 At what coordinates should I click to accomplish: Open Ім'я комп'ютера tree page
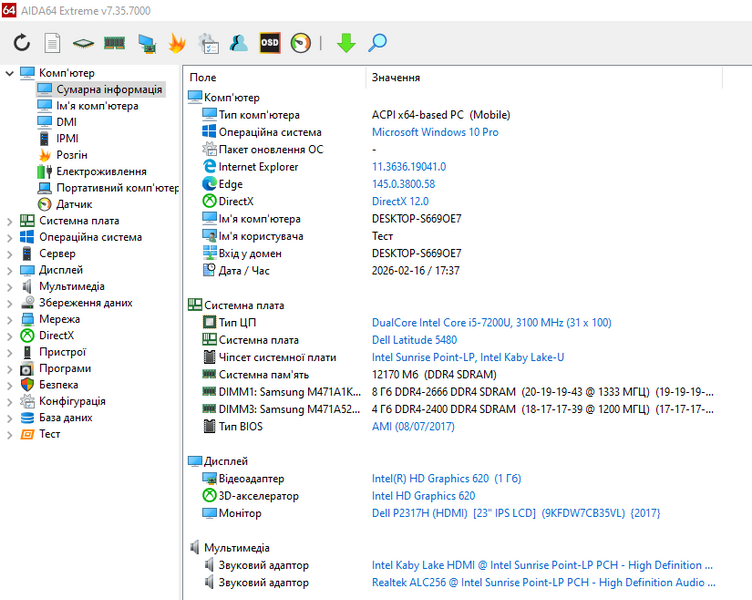click(88, 106)
